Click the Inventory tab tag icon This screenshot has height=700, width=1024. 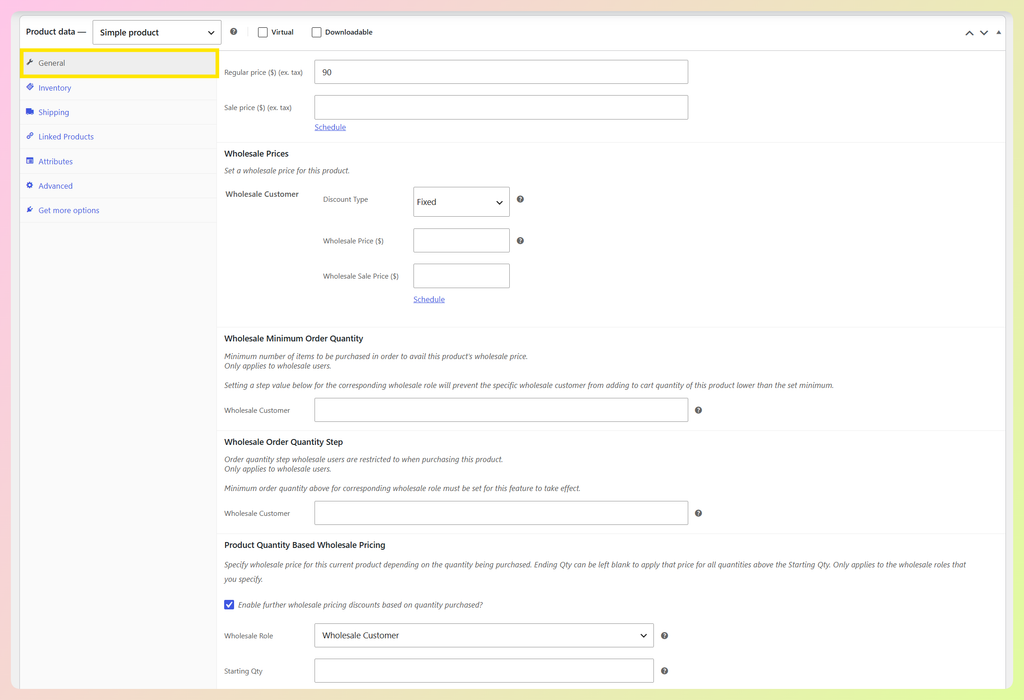coord(30,87)
